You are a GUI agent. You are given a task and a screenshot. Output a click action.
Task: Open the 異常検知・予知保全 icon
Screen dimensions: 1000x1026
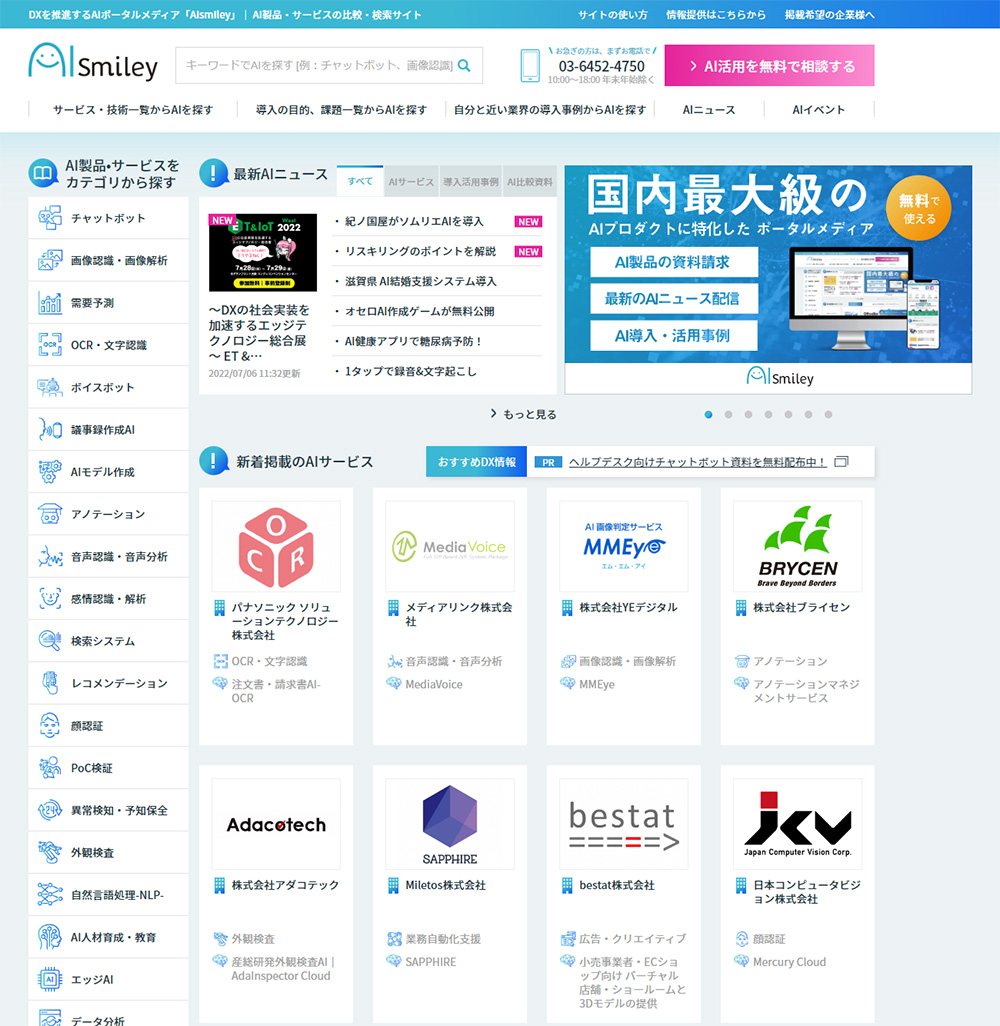[x=48, y=809]
